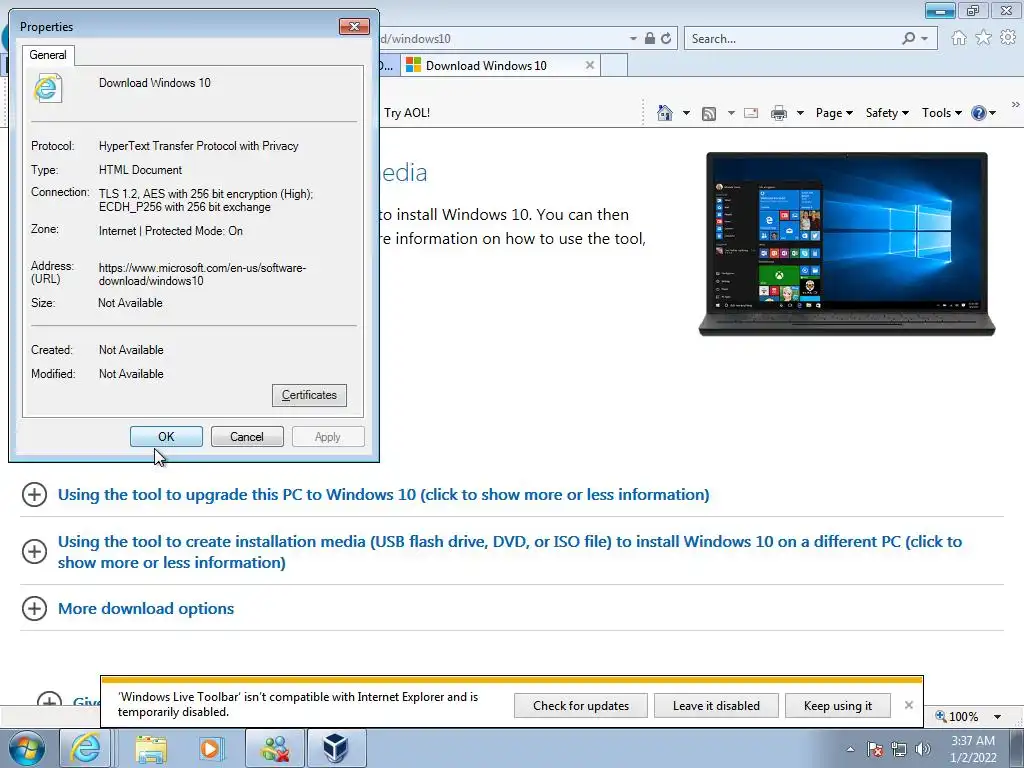1024x768 pixels.
Task: Show hidden tray icons arrow
Action: click(x=850, y=750)
